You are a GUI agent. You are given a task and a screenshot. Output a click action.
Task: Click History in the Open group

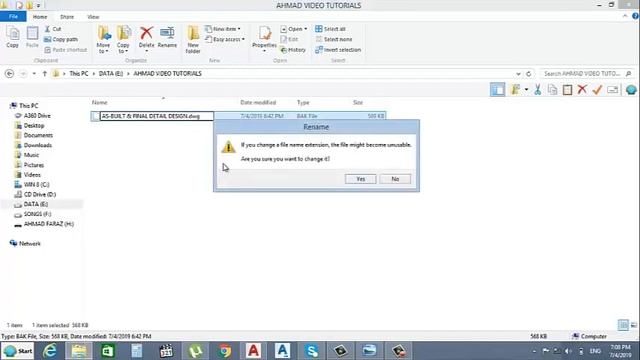click(x=293, y=50)
